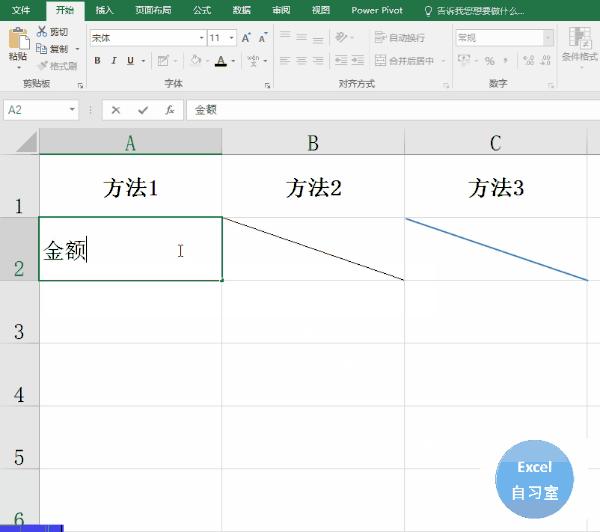Select column B header

(x=313, y=142)
